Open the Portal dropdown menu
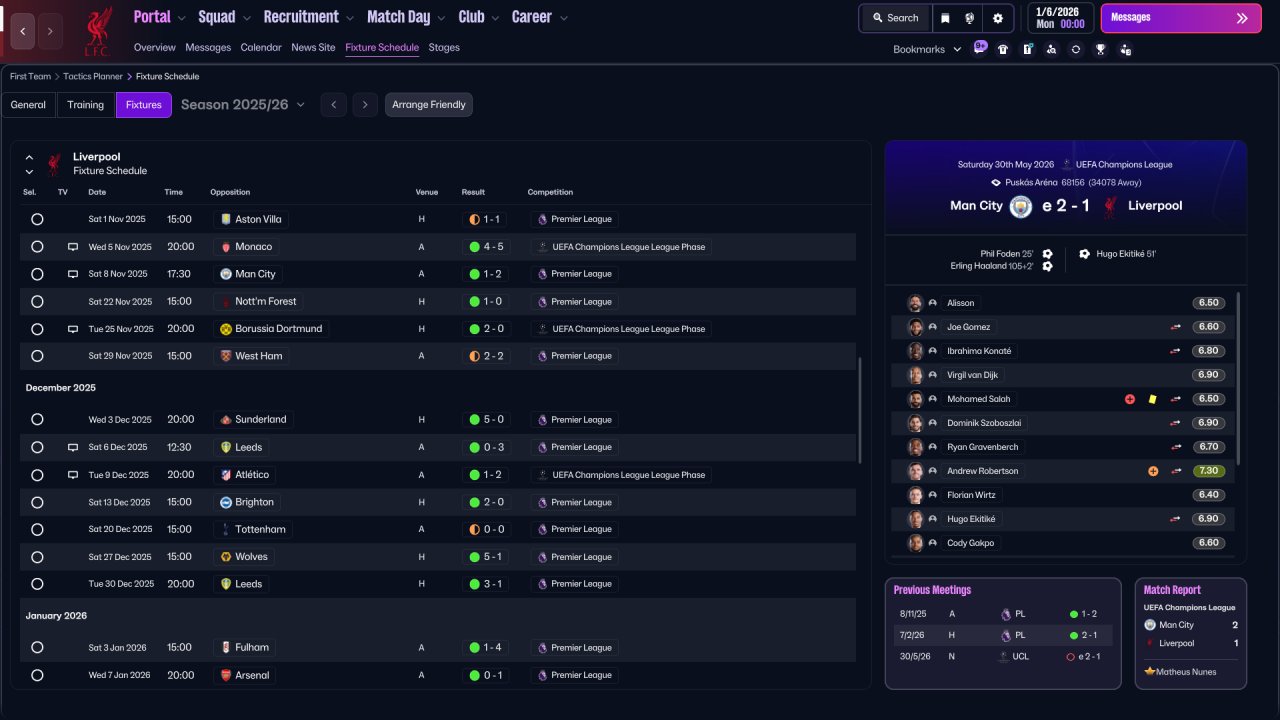Screen dimensions: 1280x720 coord(159,17)
